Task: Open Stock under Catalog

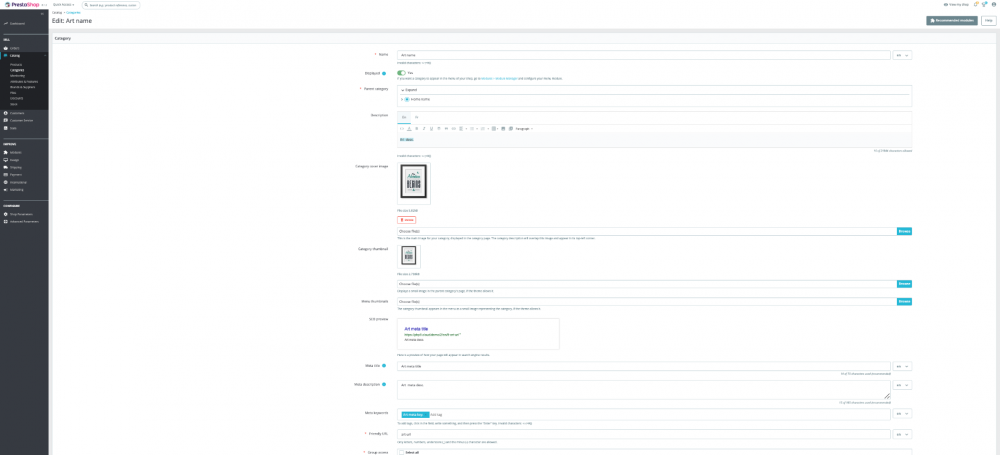Action: pyautogui.click(x=13, y=103)
